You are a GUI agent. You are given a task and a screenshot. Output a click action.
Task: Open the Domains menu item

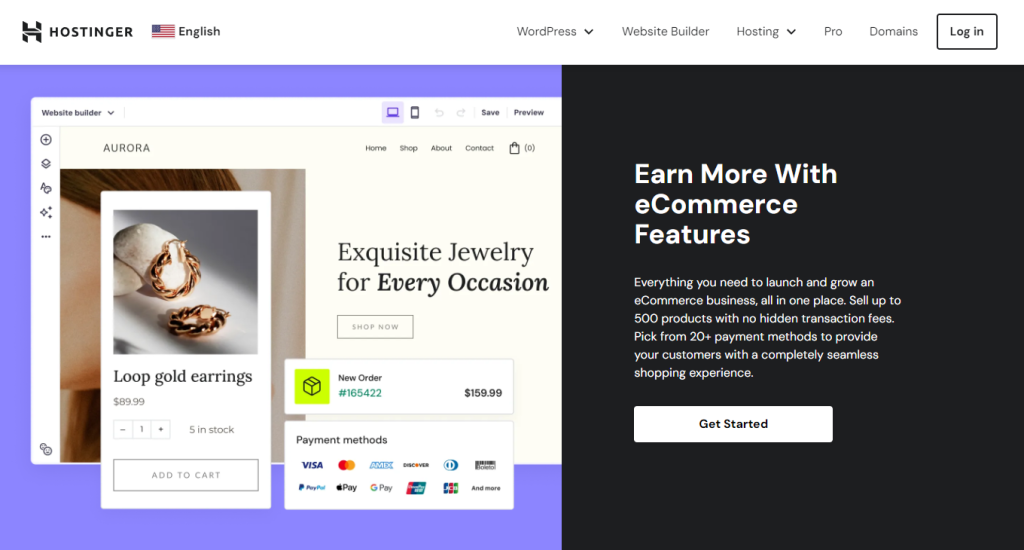(893, 32)
